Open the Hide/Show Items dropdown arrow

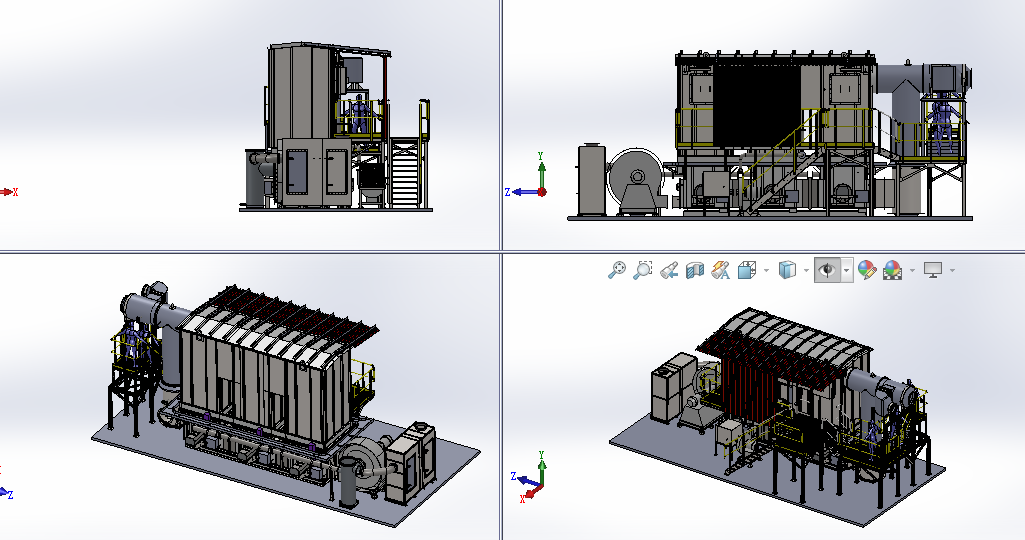(846, 270)
